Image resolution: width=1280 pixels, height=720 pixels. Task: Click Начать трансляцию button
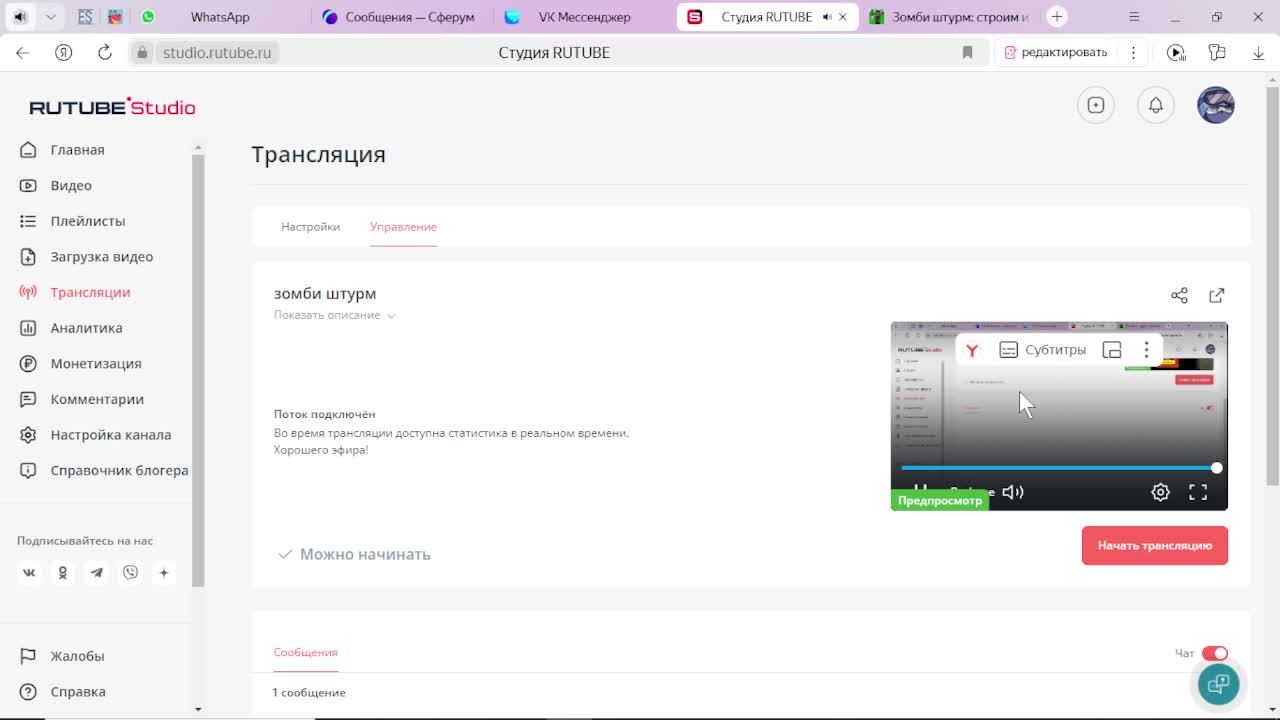click(x=1154, y=546)
